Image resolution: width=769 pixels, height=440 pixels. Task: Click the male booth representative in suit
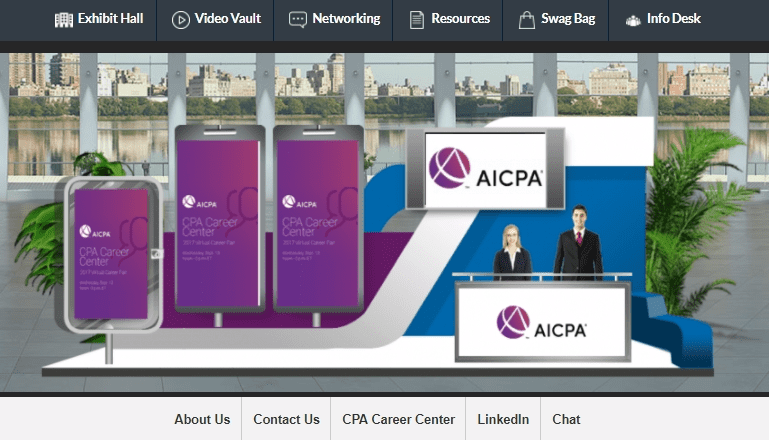point(579,243)
